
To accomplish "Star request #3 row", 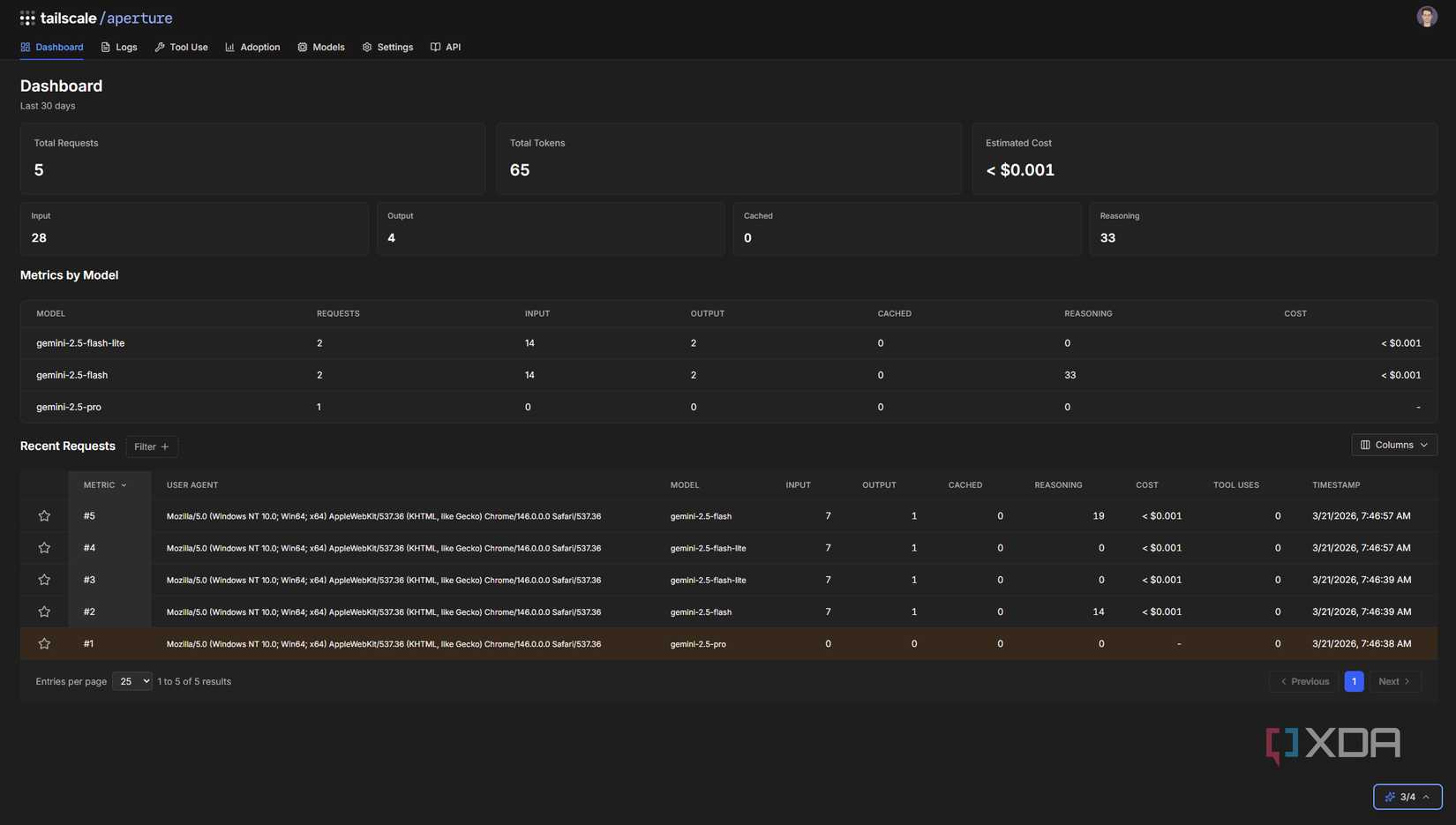I will [x=44, y=580].
